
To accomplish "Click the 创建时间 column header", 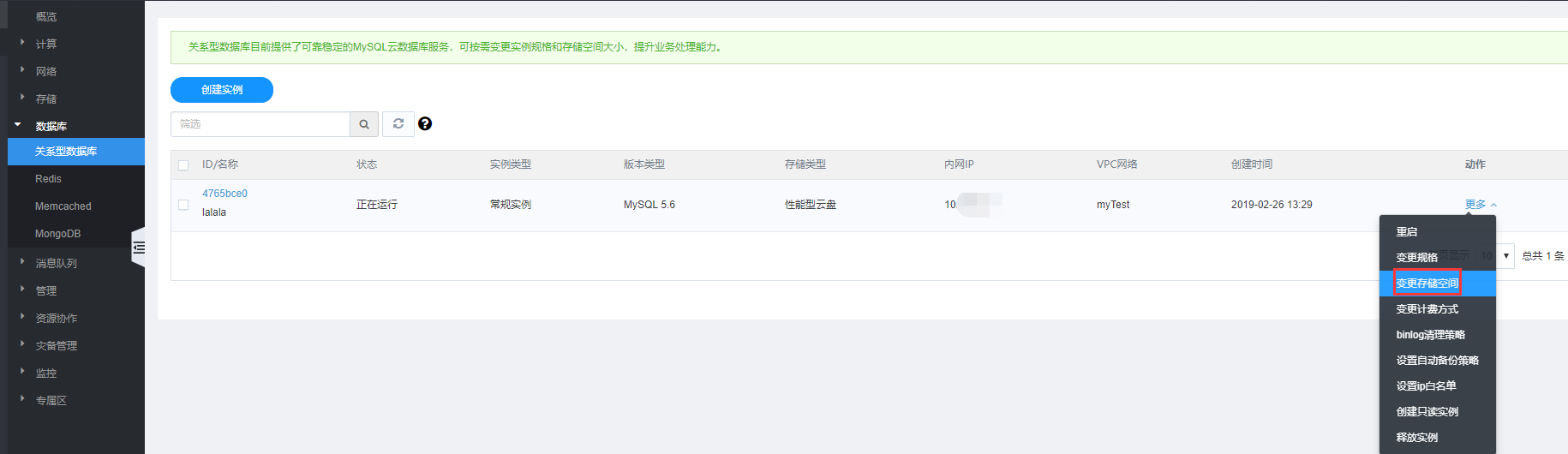I will [x=1252, y=164].
